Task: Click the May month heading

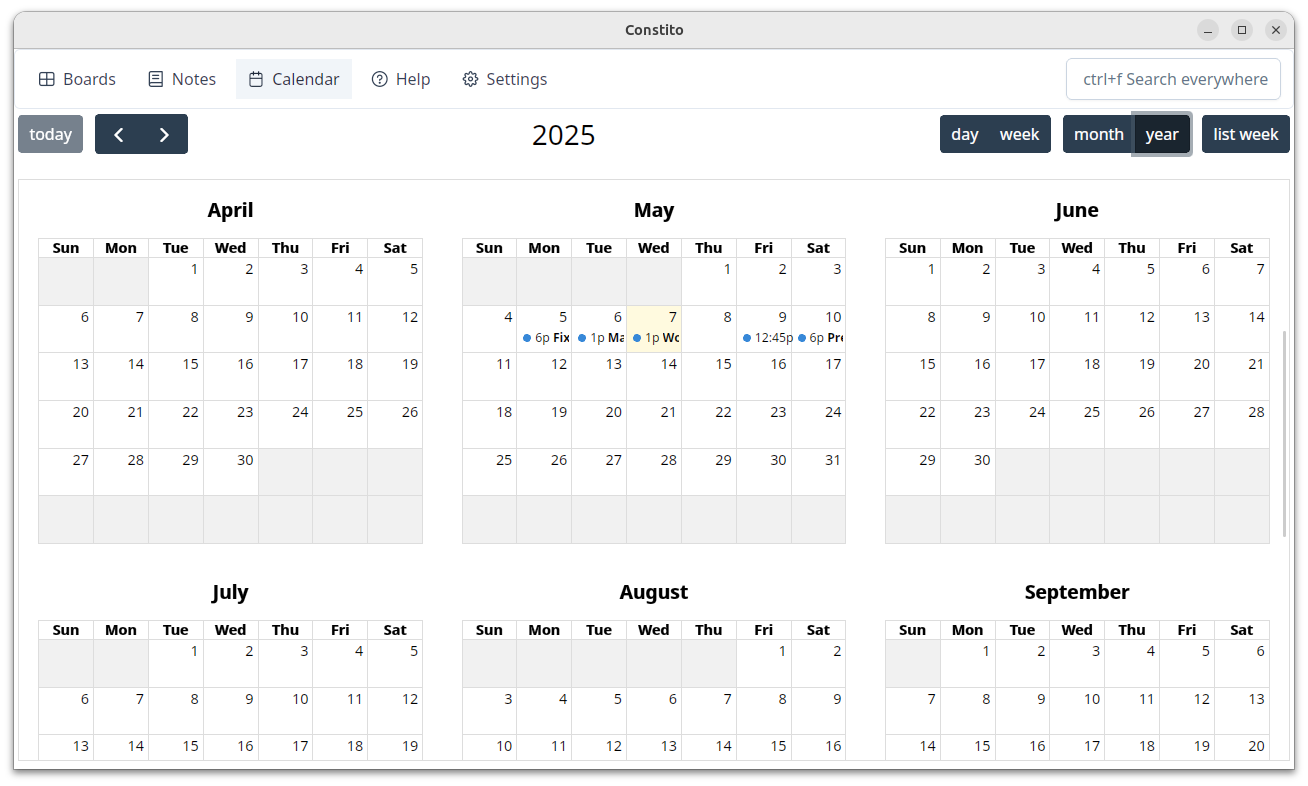Action: pos(654,210)
